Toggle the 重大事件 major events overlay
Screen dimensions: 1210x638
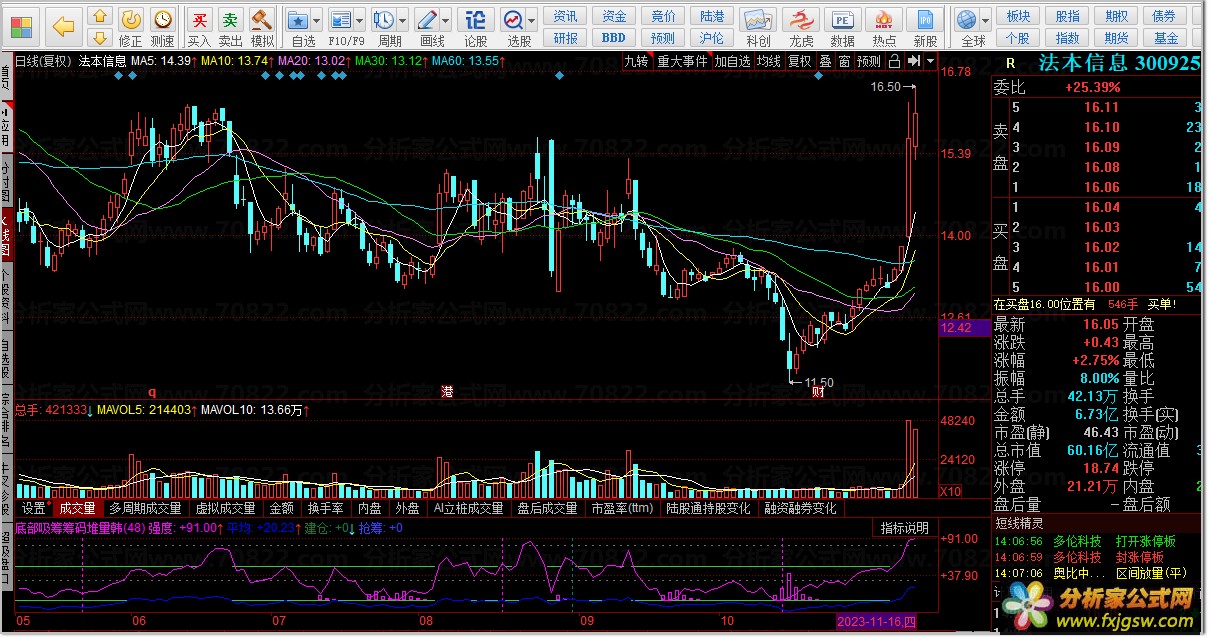click(682, 61)
